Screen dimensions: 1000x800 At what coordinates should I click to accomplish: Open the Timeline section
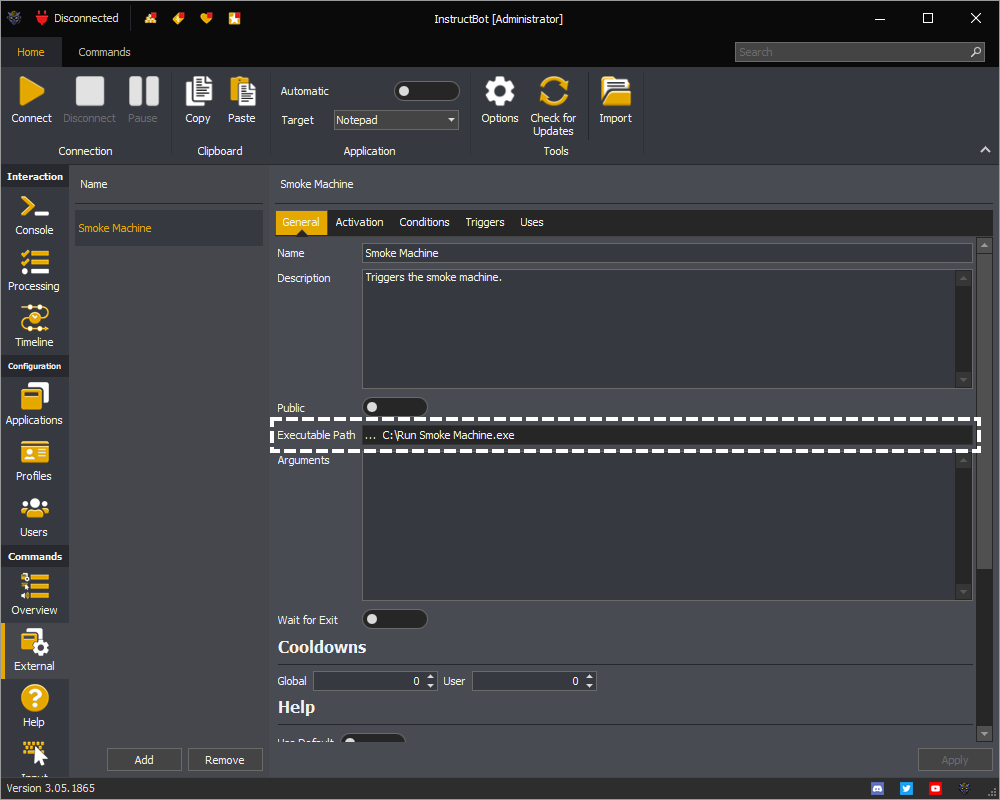(34, 327)
